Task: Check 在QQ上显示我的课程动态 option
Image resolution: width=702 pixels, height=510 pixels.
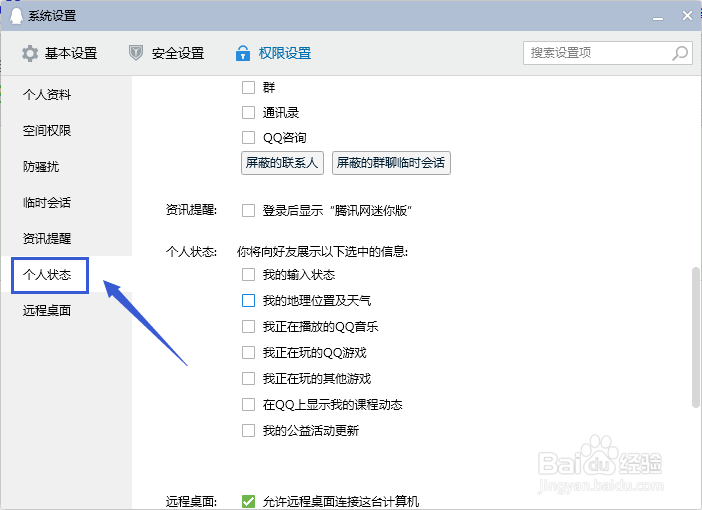Action: [248, 404]
